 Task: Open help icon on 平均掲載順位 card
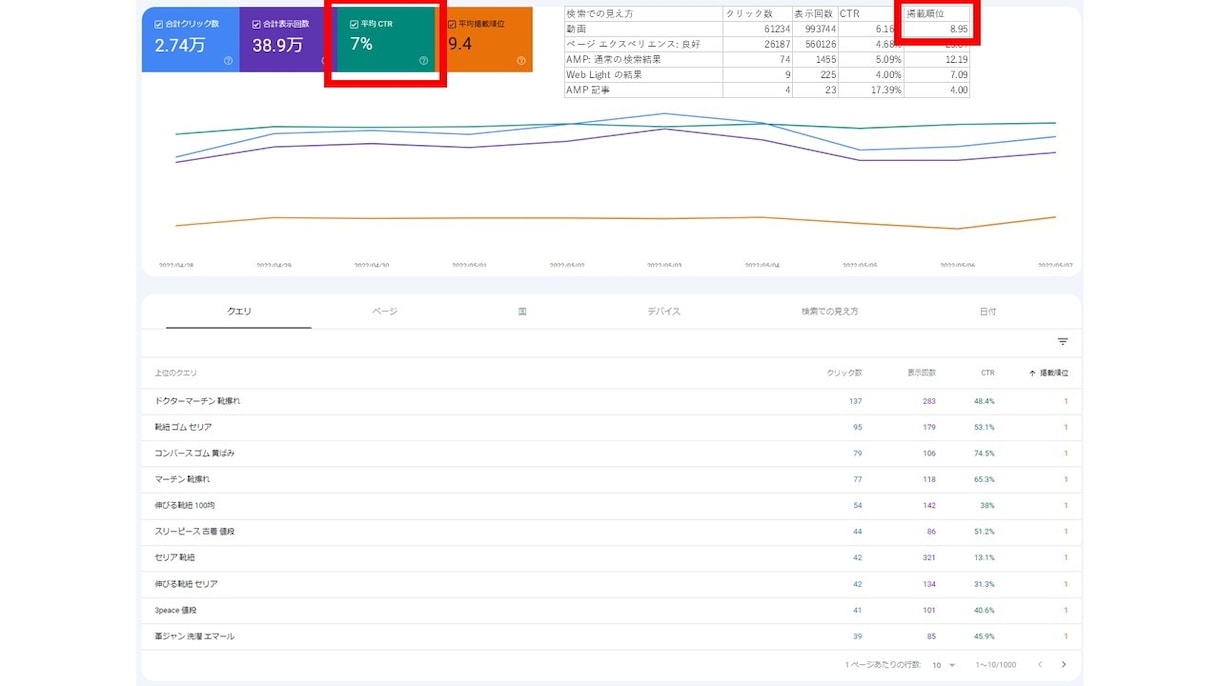tap(521, 61)
